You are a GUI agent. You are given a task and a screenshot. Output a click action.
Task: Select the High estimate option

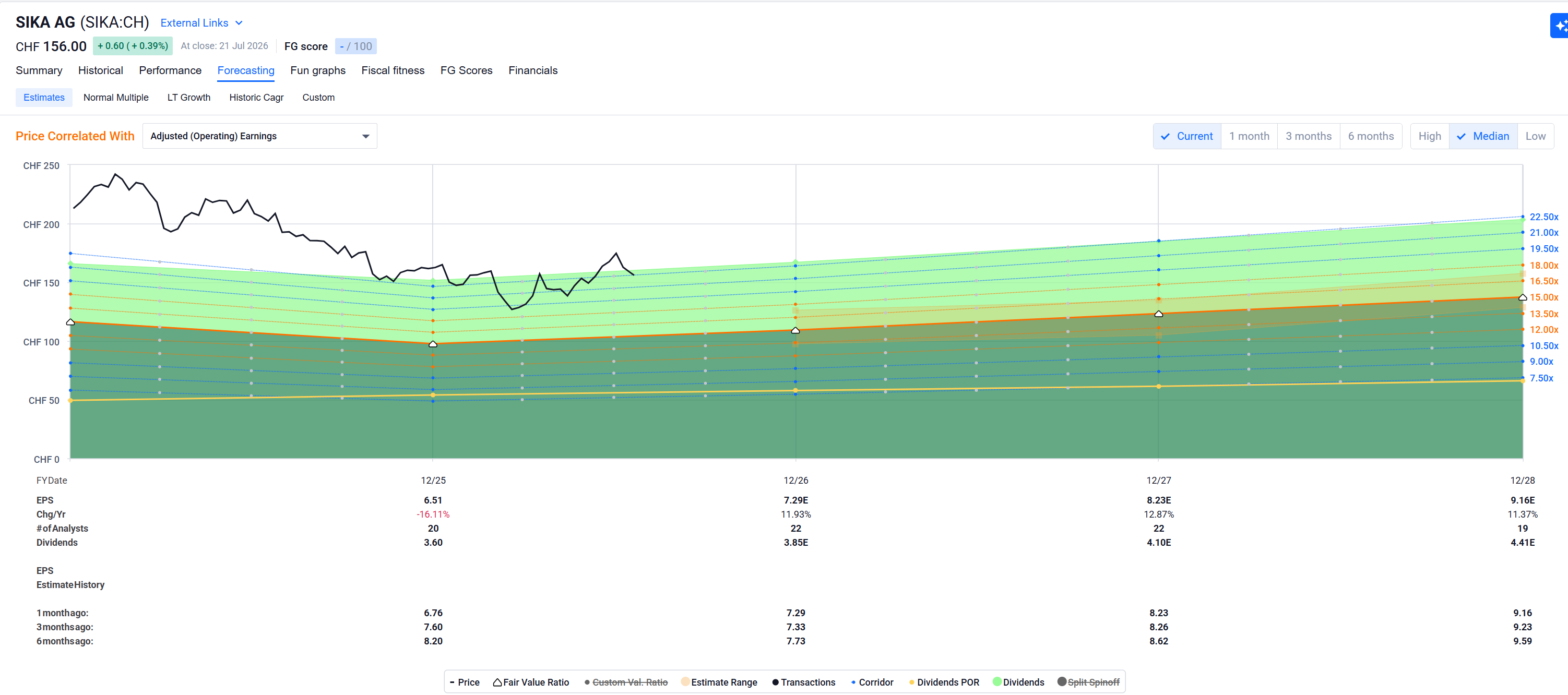1430,136
